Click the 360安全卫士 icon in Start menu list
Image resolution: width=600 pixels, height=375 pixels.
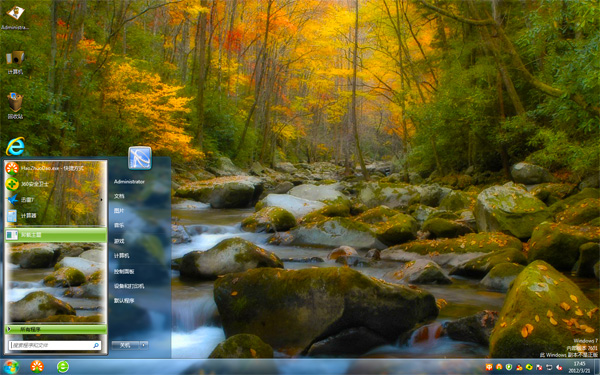pos(12,184)
